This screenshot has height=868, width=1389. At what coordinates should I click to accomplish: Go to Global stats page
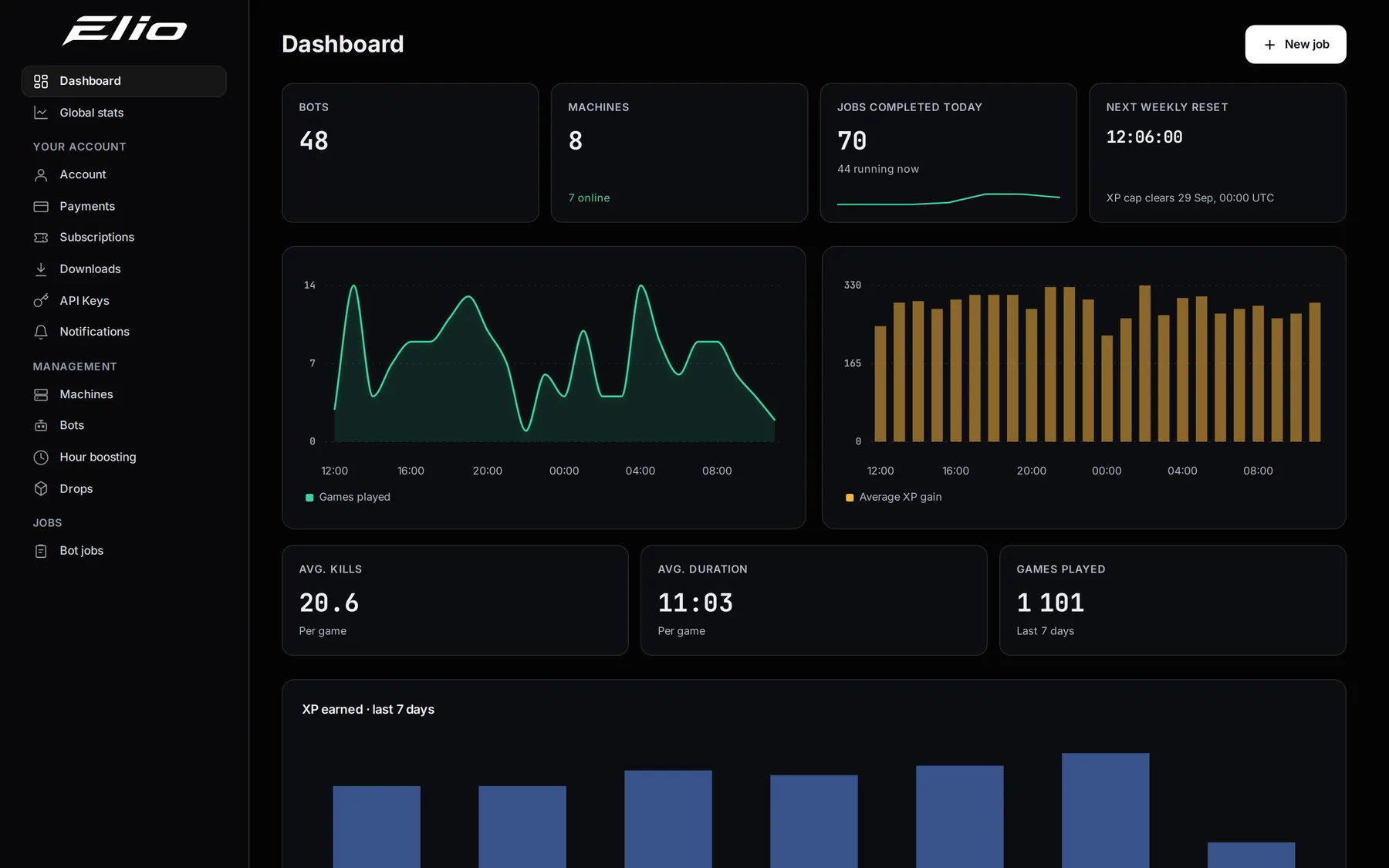[123, 113]
